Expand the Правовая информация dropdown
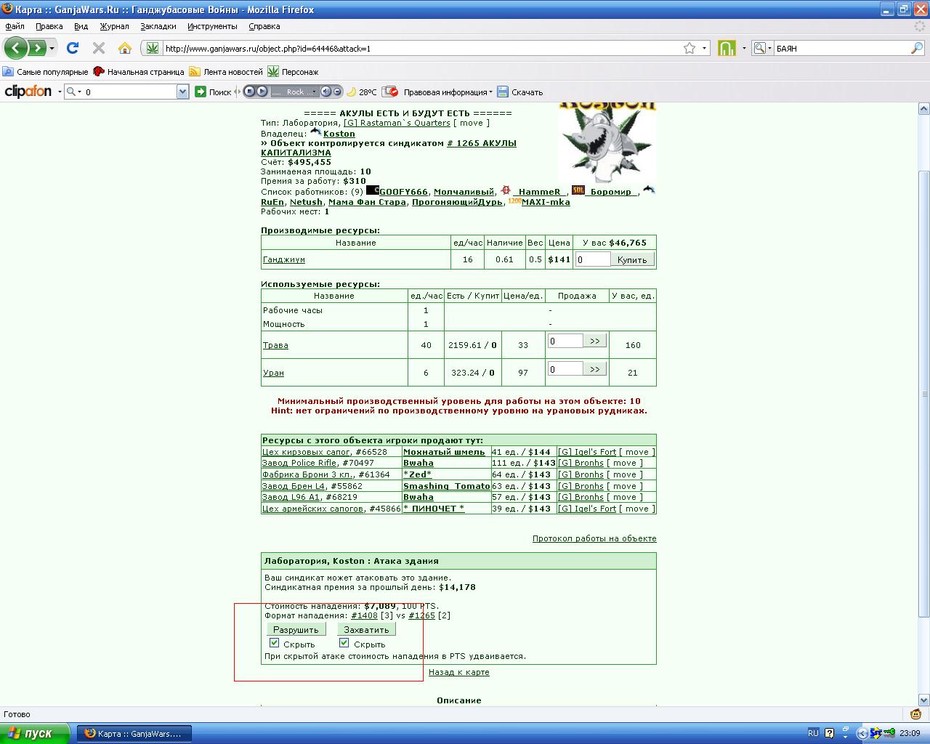The image size is (930, 744). (491, 92)
